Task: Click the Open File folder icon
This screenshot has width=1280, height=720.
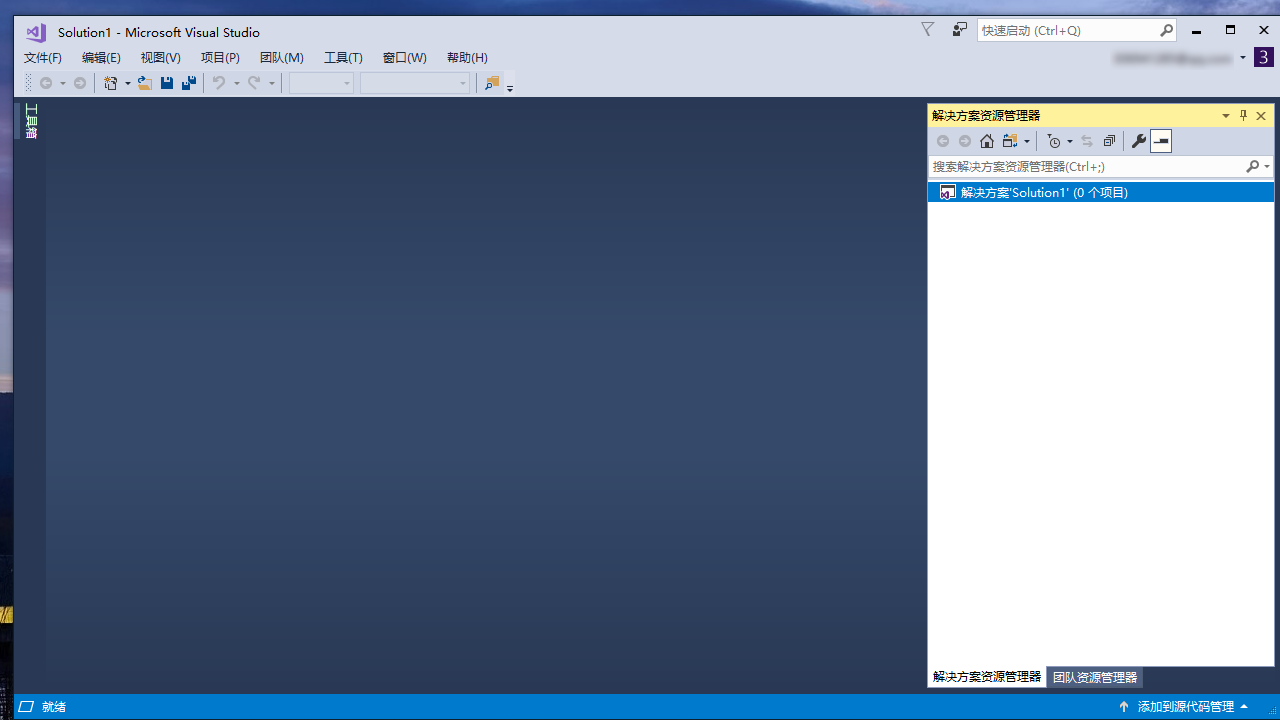Action: (x=145, y=83)
